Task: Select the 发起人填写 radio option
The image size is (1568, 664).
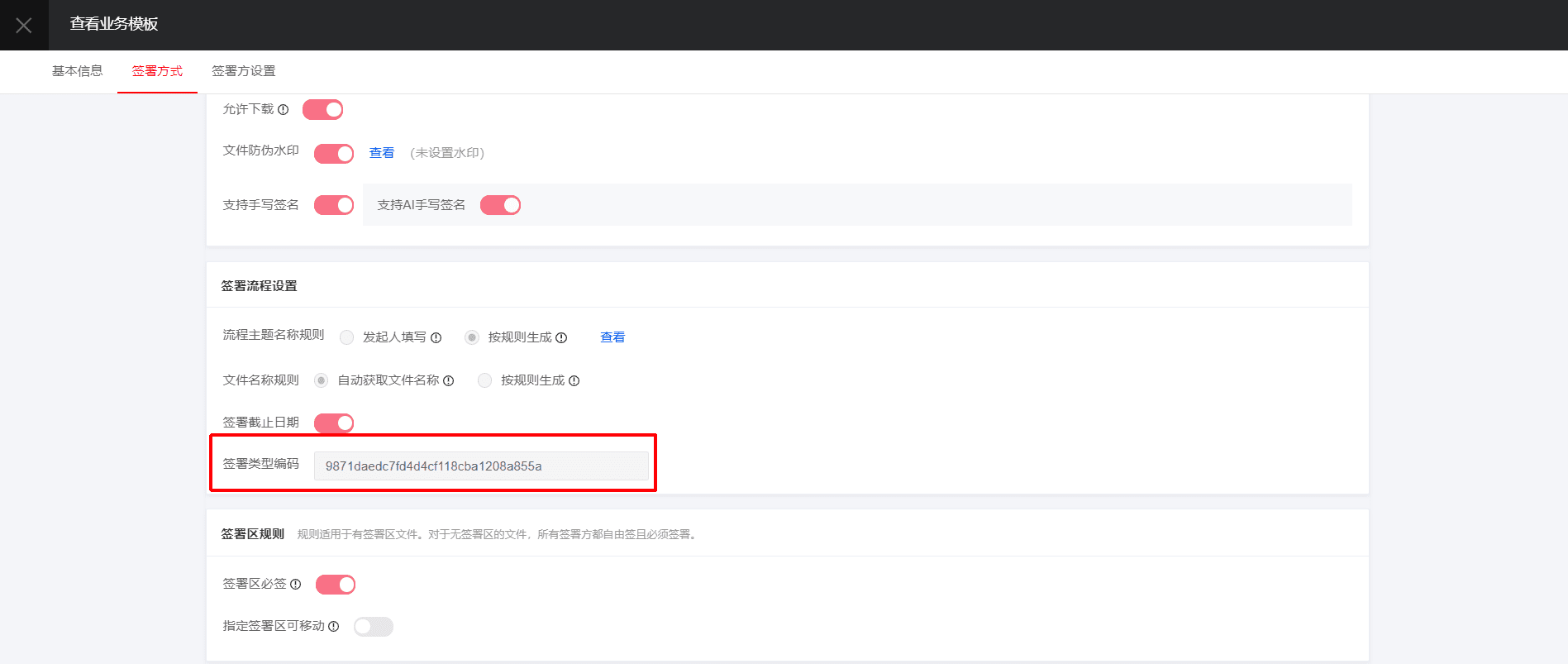Action: (347, 337)
